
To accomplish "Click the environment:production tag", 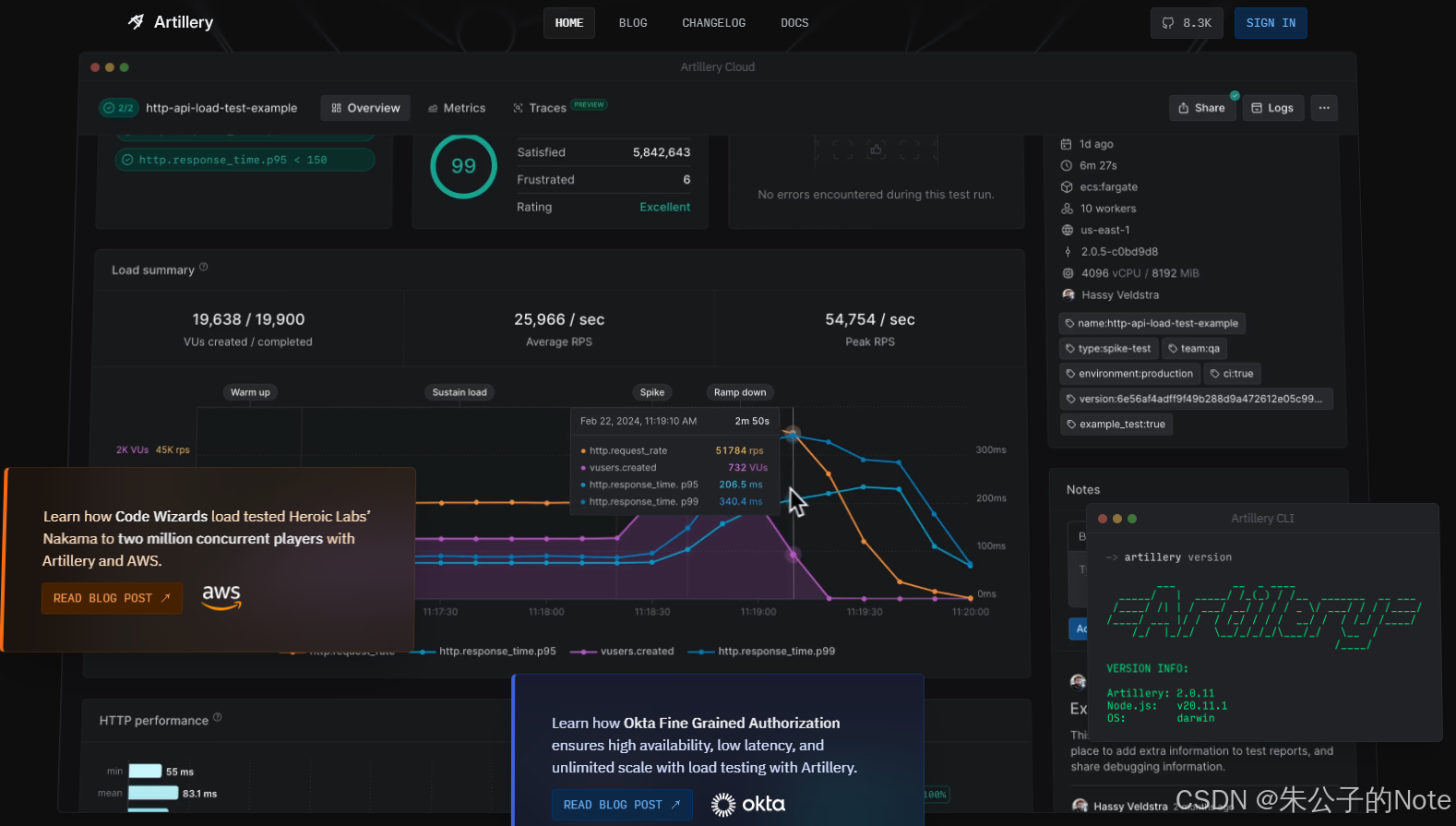I will click(x=1129, y=374).
